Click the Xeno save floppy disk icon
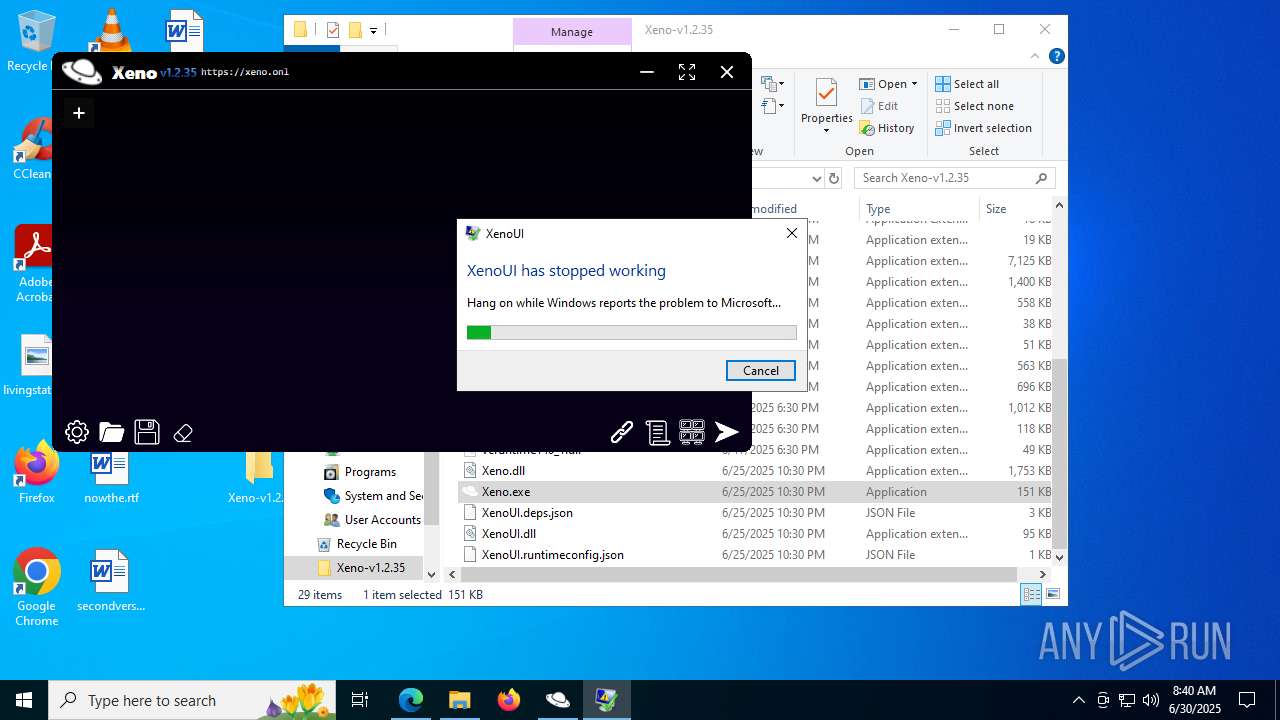 click(147, 432)
